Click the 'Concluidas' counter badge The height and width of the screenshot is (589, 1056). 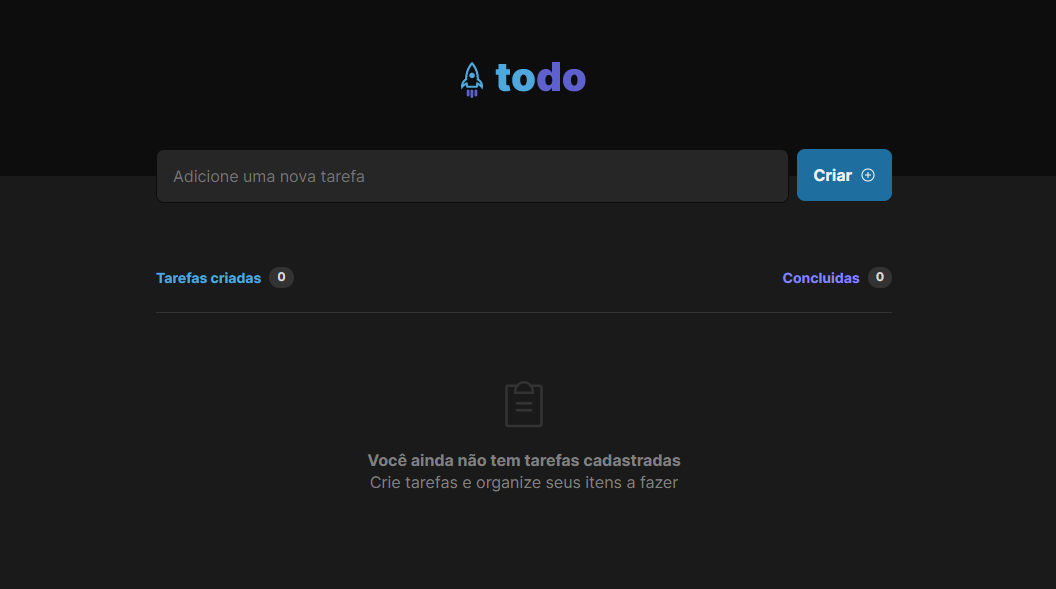point(879,277)
